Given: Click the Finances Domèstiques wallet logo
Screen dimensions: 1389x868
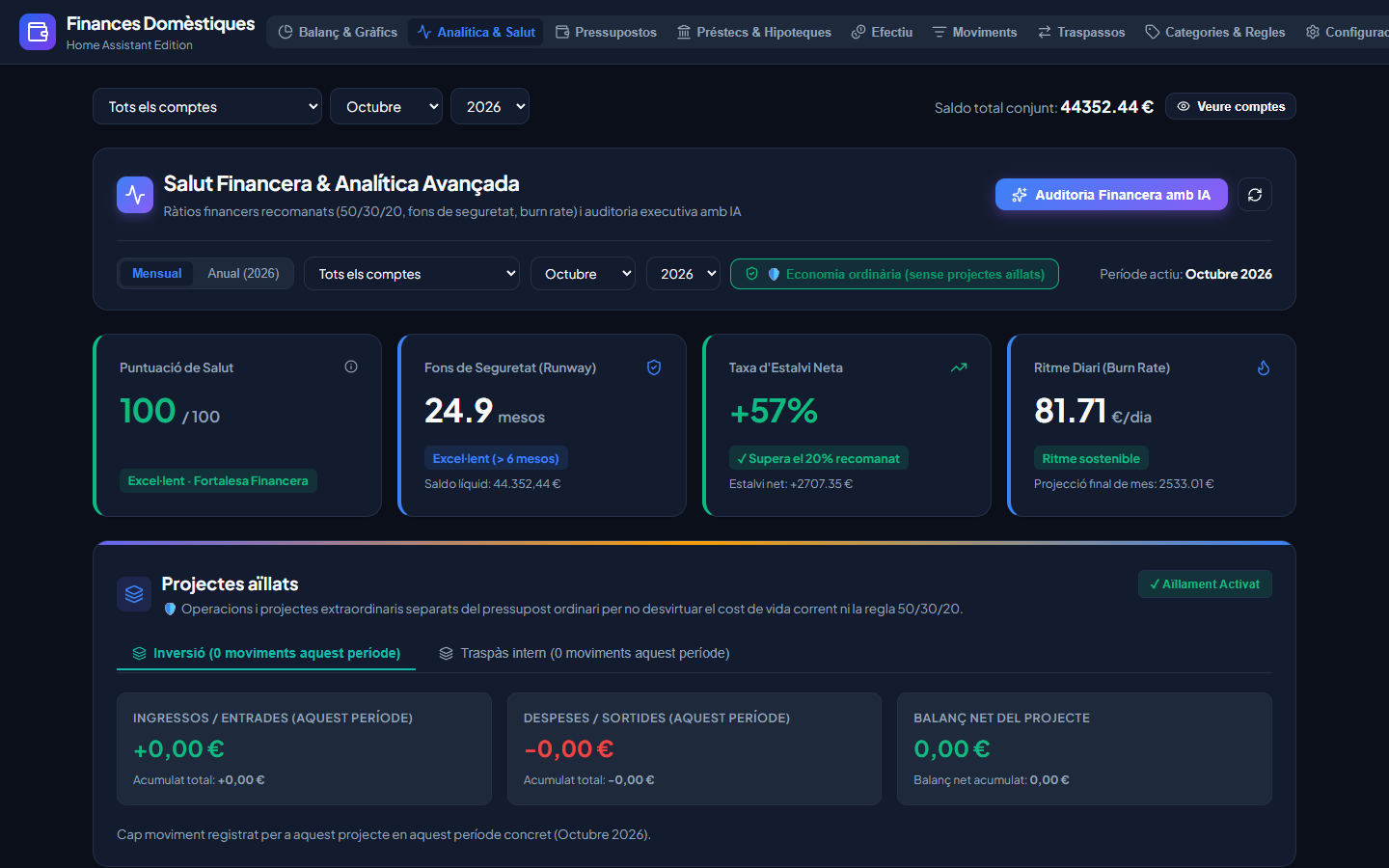Looking at the screenshot, I should point(38,32).
